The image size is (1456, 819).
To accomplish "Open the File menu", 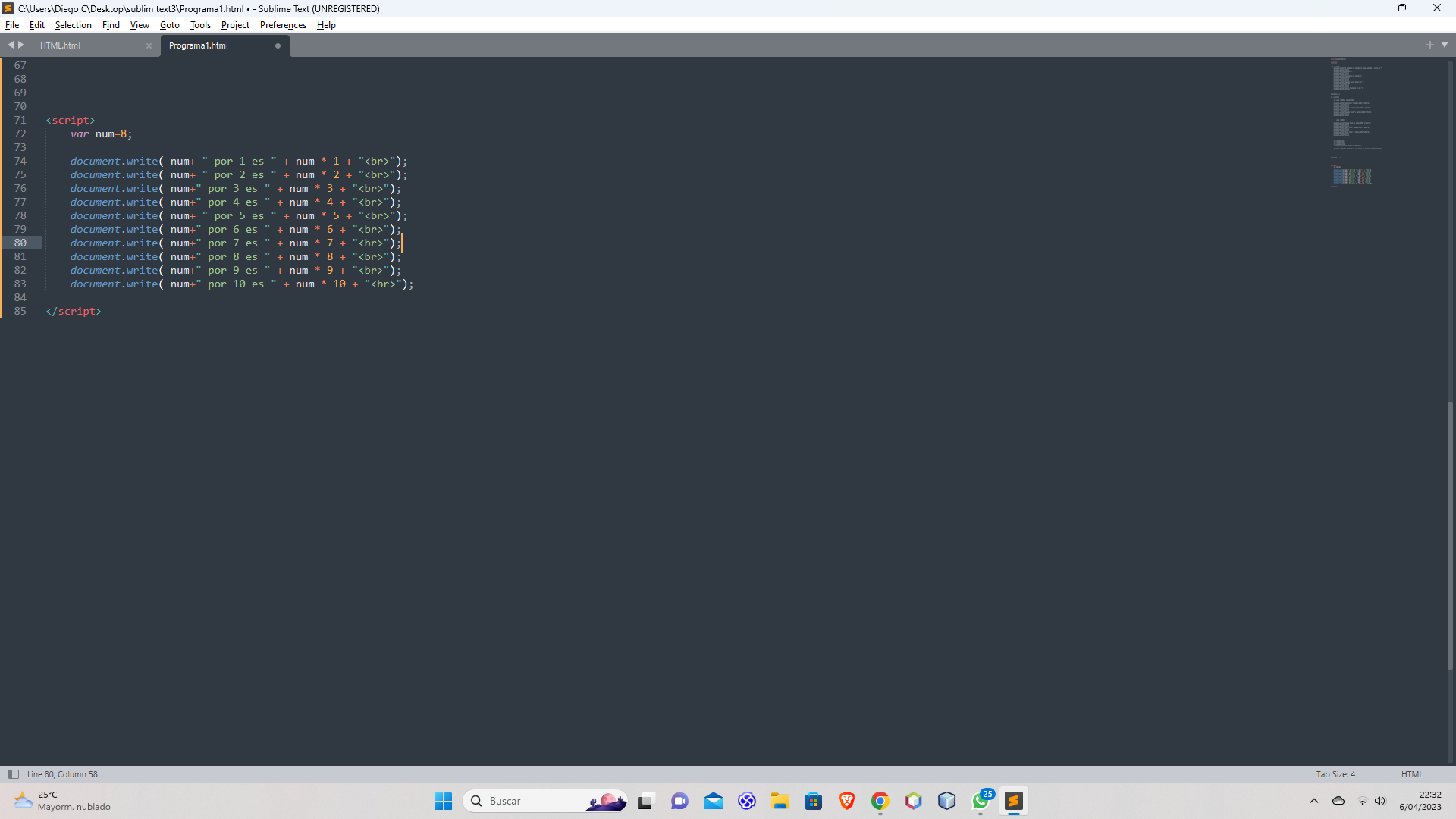I will 12,25.
